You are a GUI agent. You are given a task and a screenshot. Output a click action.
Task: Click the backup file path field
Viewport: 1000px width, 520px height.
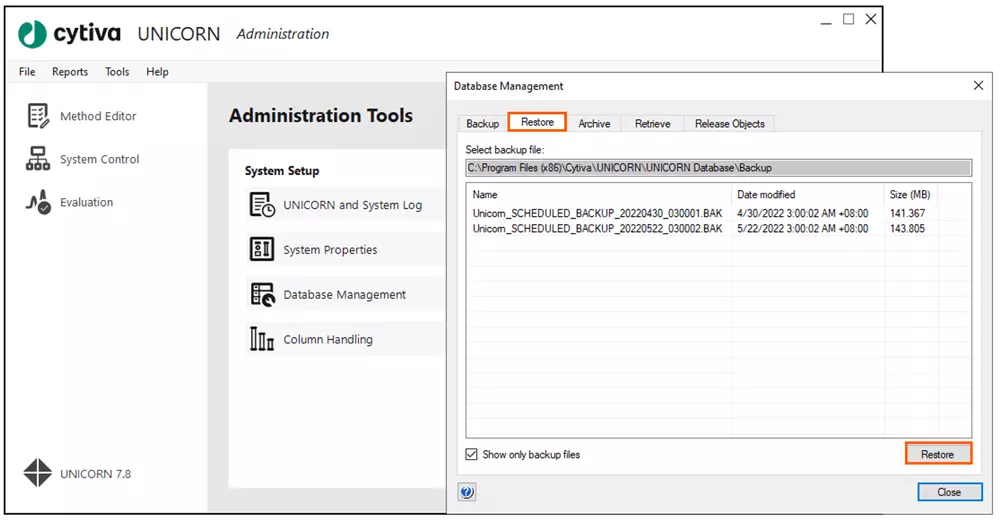(719, 168)
